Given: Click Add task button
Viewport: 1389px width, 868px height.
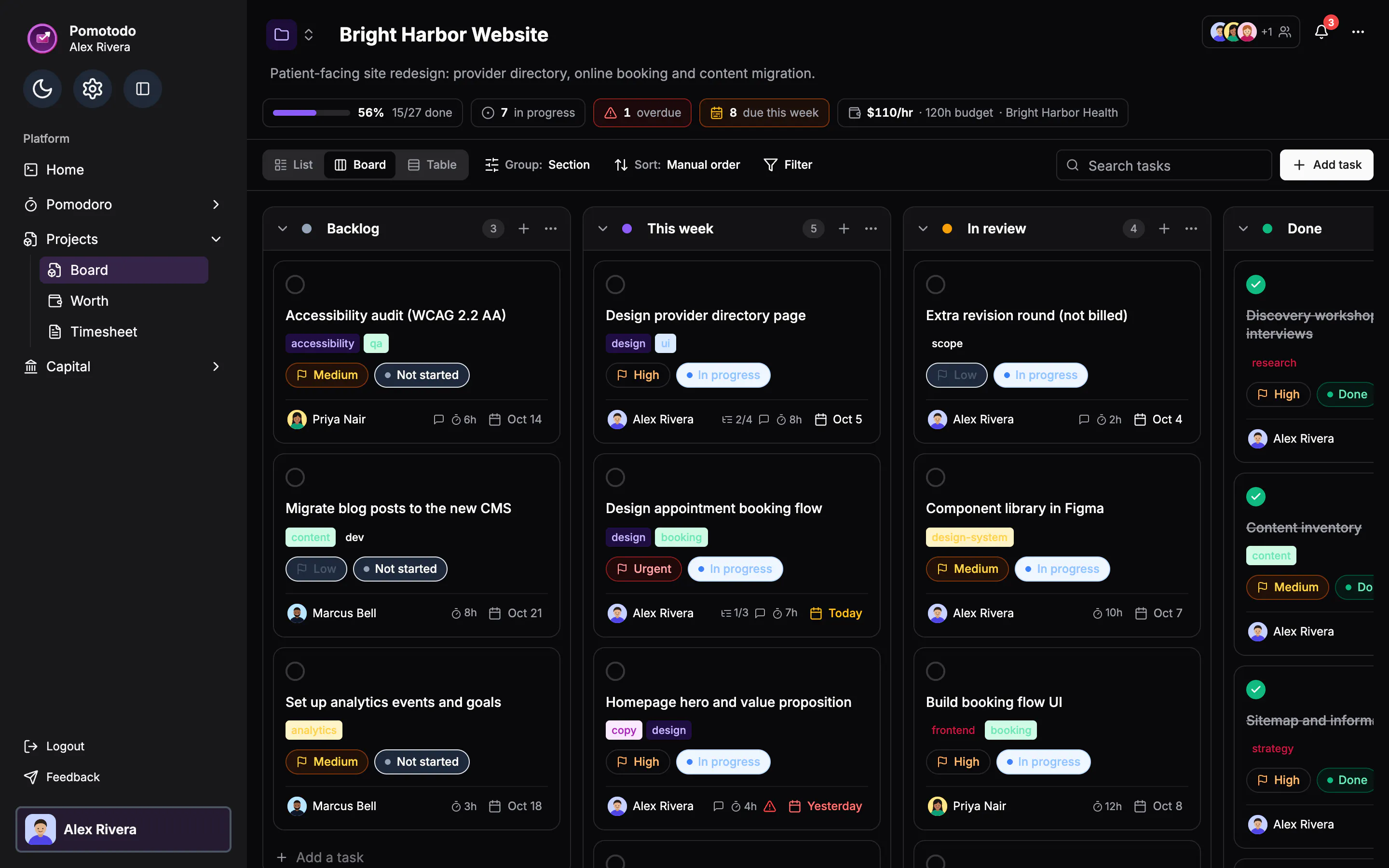Looking at the screenshot, I should tap(1326, 165).
